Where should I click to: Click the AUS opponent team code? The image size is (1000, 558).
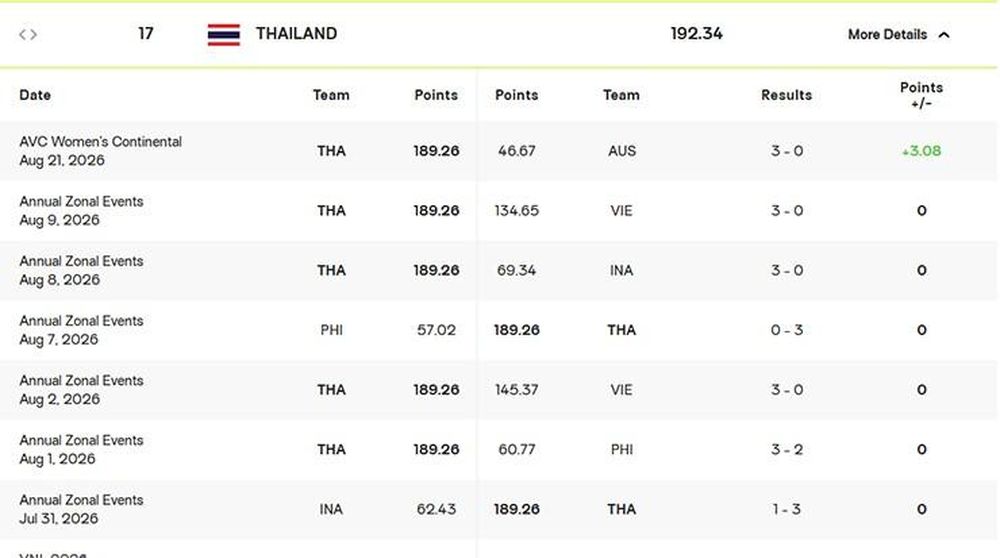(622, 151)
